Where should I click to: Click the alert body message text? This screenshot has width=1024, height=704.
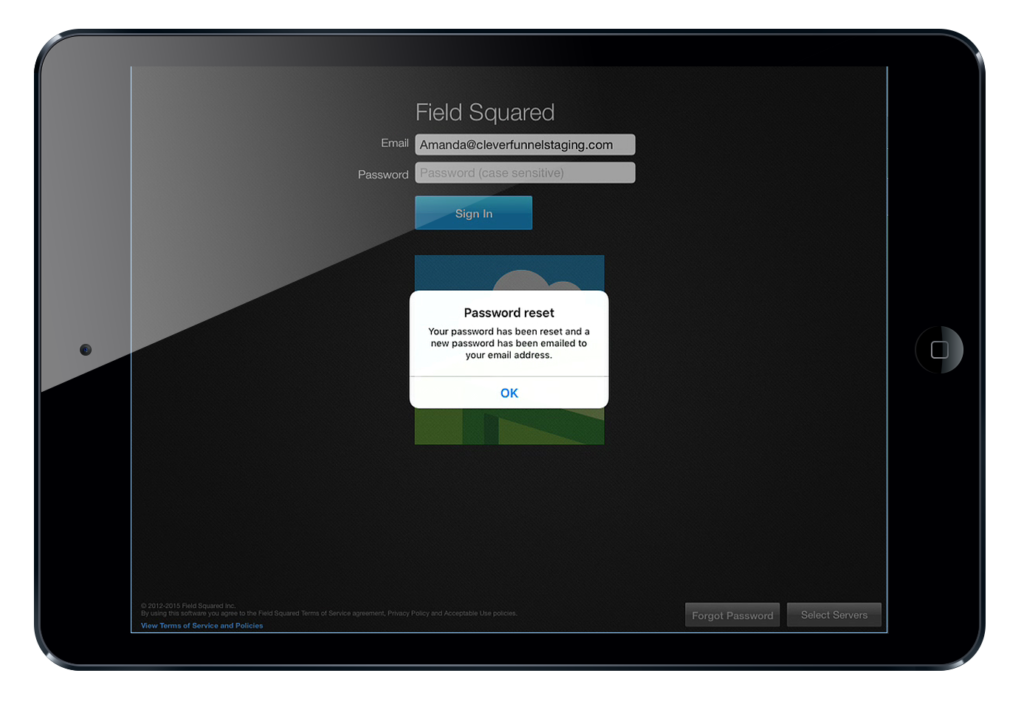point(509,342)
